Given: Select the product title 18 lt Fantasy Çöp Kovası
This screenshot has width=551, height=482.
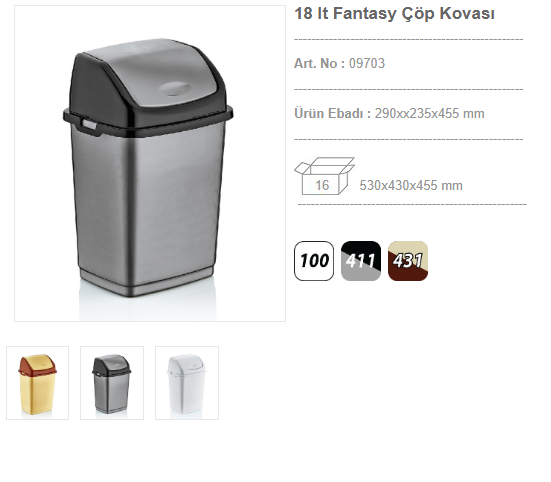Looking at the screenshot, I should [394, 14].
